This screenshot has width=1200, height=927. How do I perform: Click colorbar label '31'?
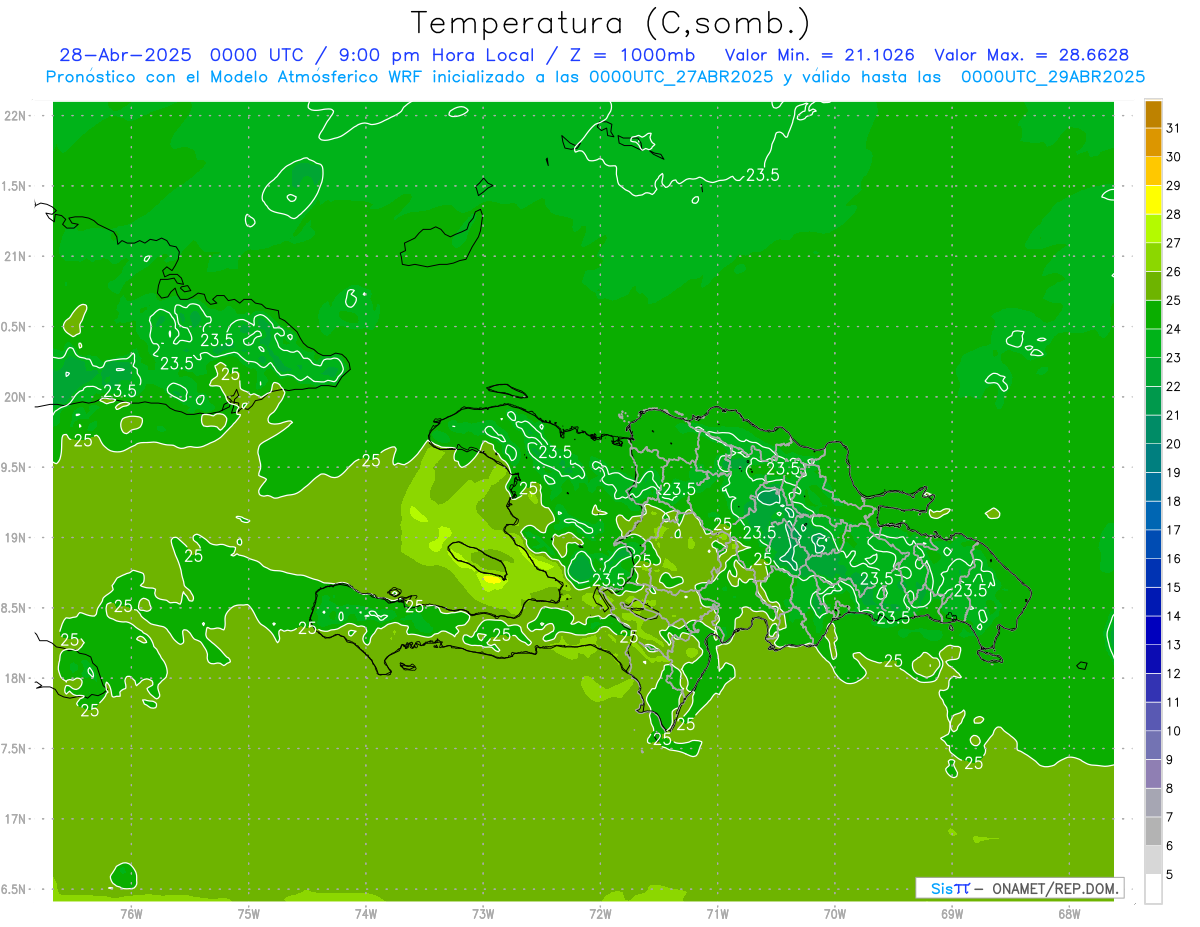tap(1174, 128)
